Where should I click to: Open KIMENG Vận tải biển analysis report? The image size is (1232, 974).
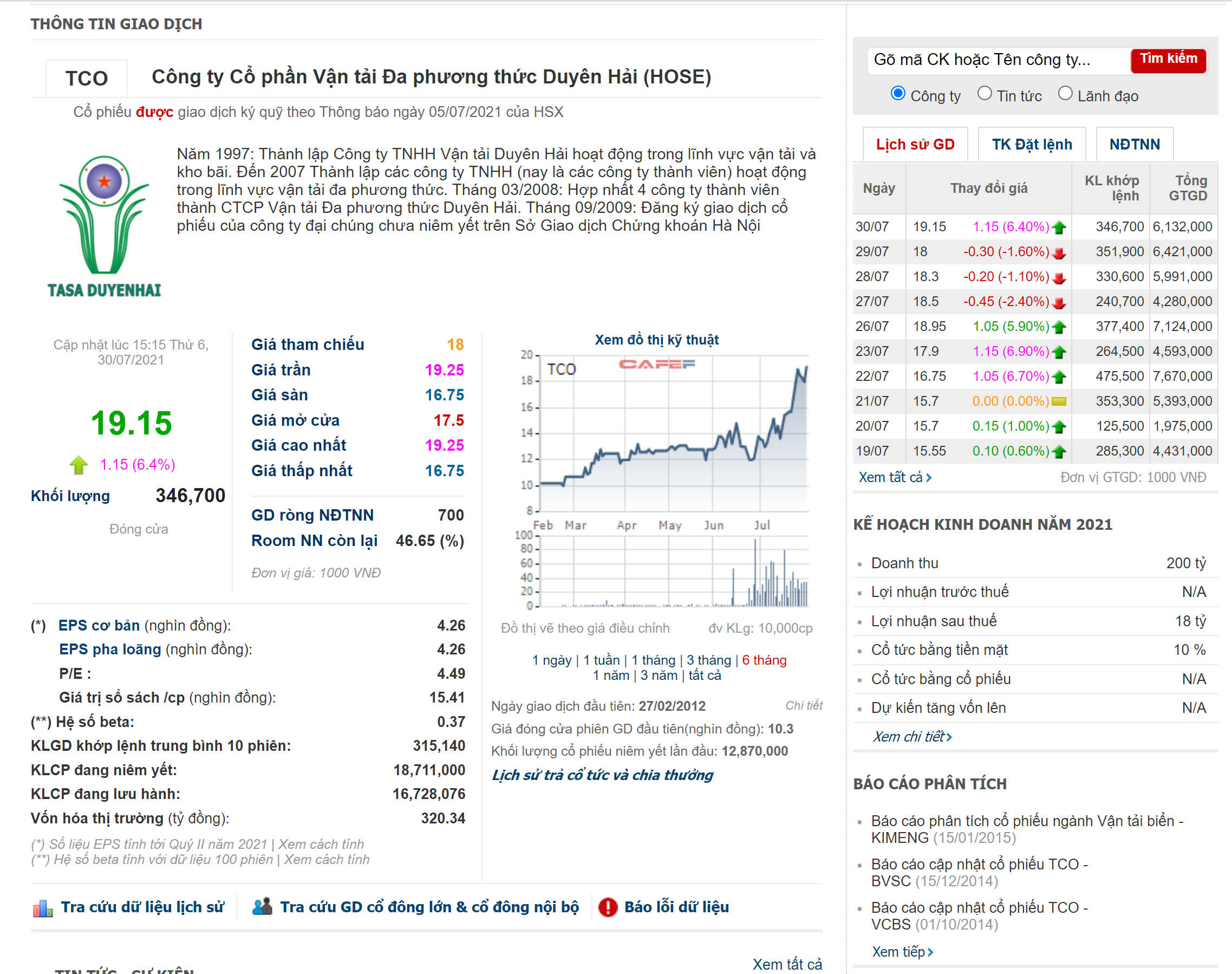click(1027, 830)
